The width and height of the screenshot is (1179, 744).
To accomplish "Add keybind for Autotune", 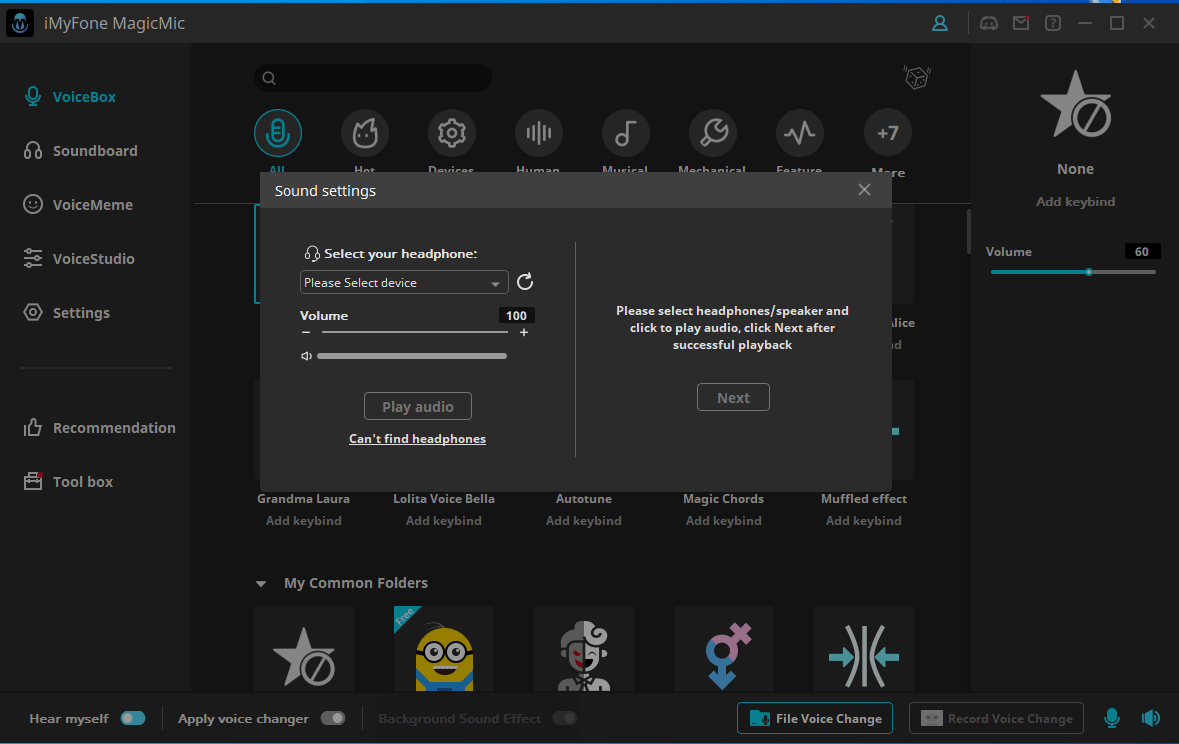I will click(x=583, y=521).
